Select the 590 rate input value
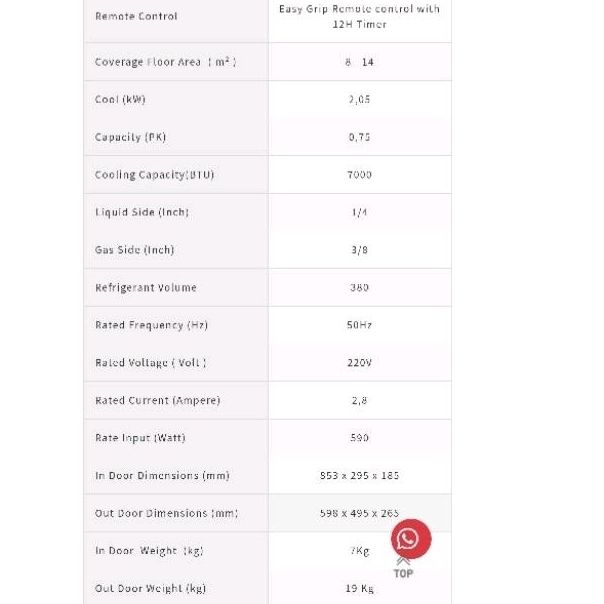 (x=359, y=438)
